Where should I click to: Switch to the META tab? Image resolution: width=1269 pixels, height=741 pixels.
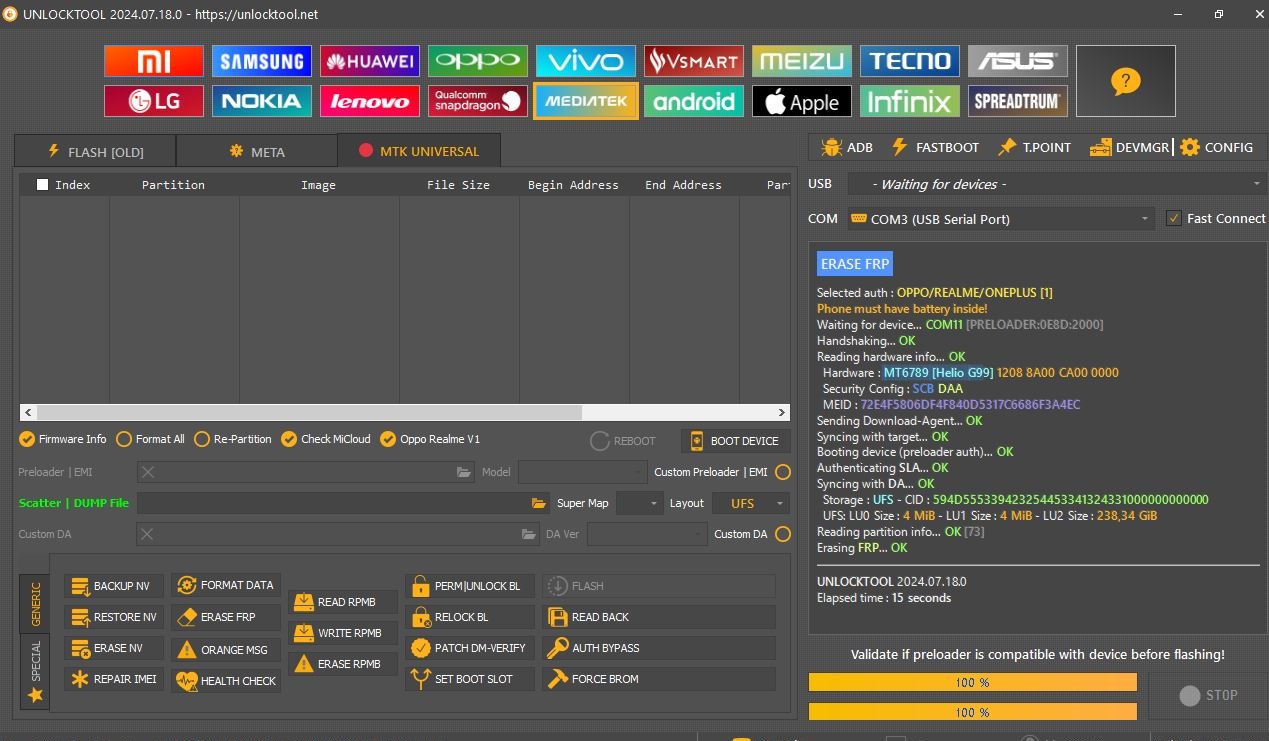click(x=257, y=152)
